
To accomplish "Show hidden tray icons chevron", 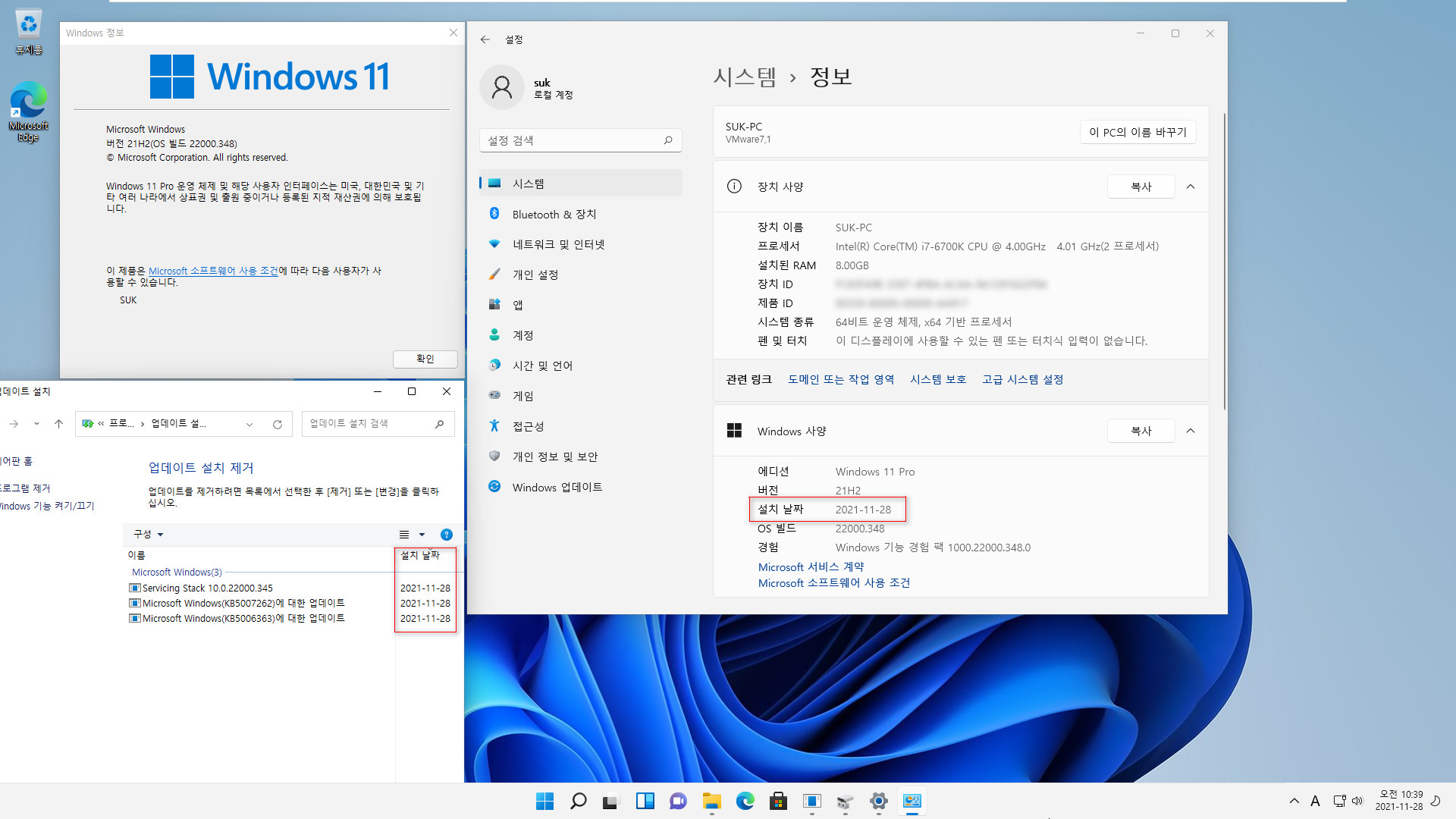I will 1294,801.
